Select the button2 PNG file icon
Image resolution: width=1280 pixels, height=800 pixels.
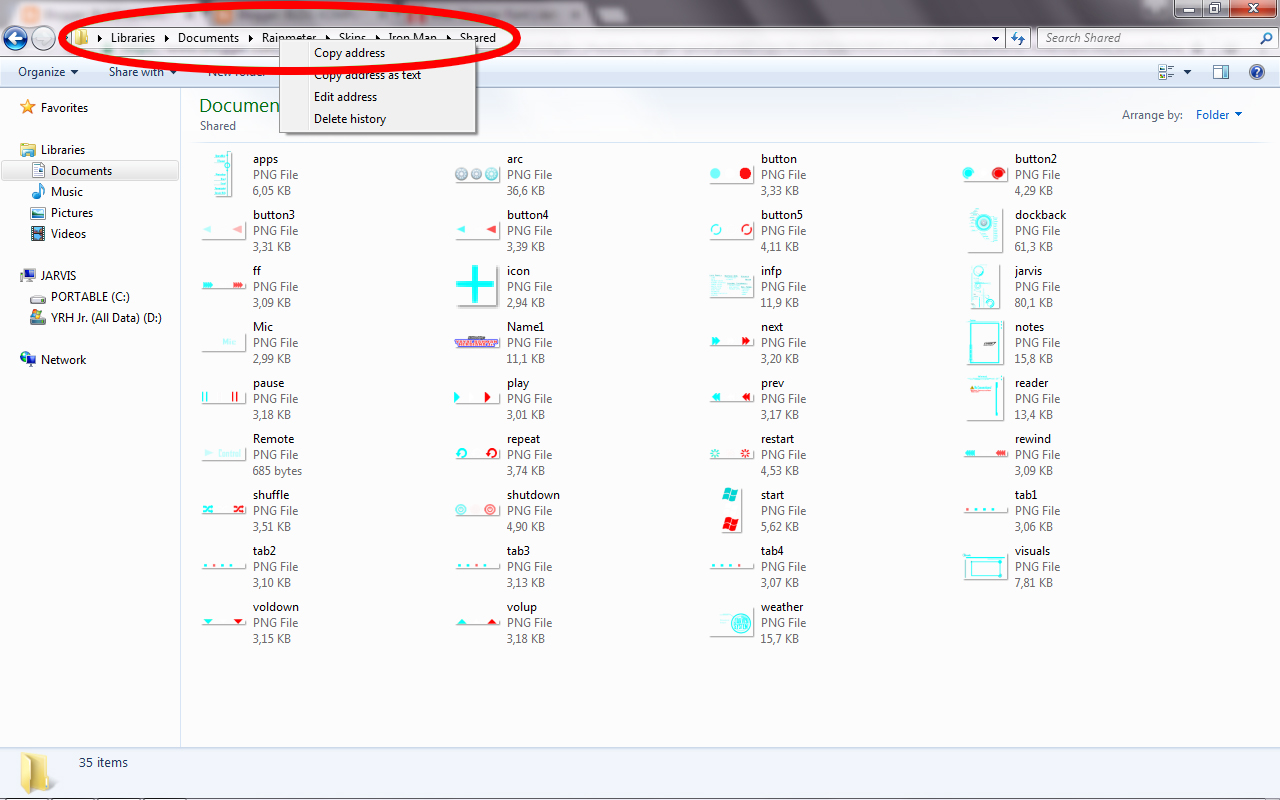tap(984, 174)
